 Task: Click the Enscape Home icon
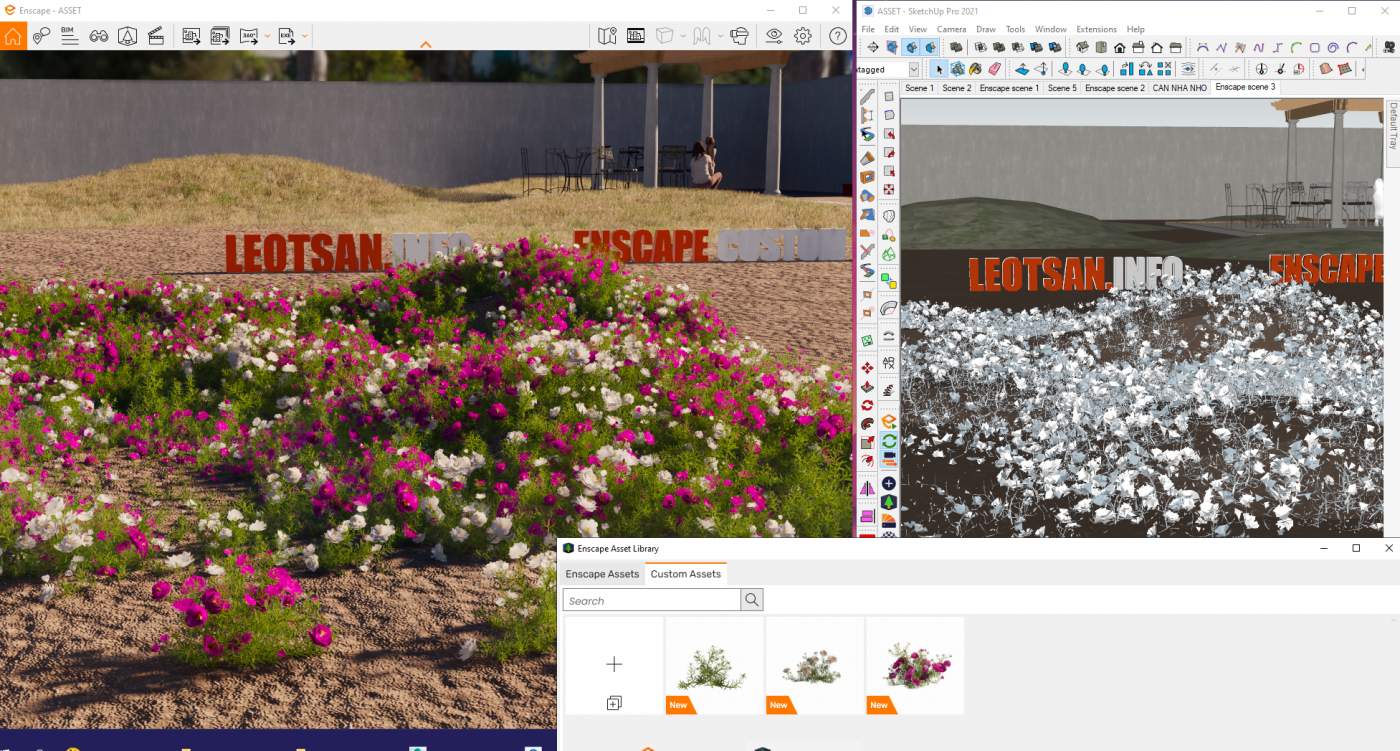(13, 36)
